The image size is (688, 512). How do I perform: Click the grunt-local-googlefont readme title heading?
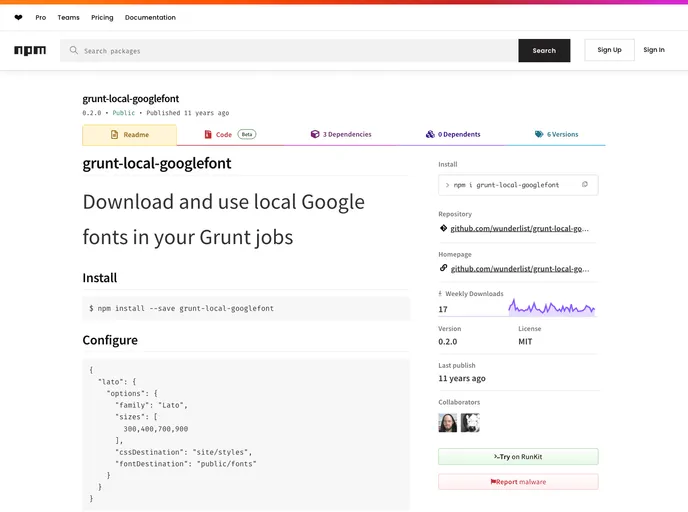157,163
